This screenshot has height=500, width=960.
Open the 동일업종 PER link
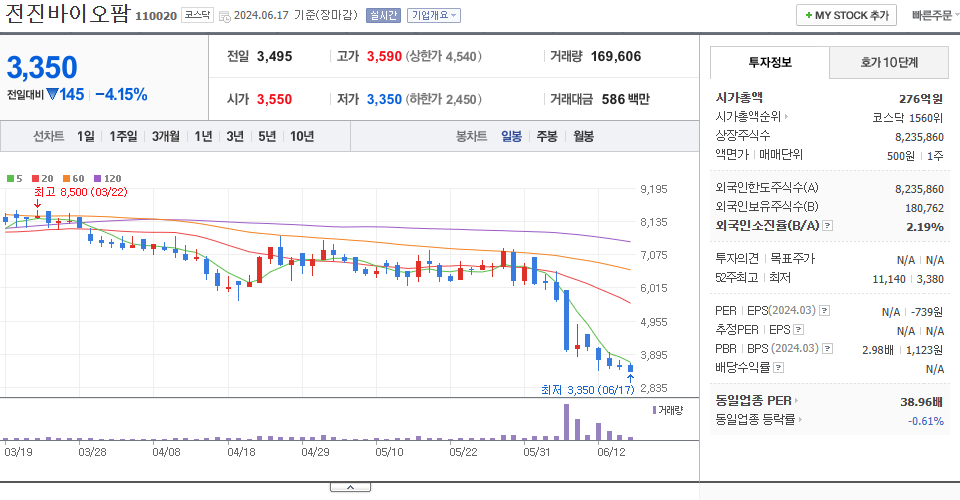[753, 401]
